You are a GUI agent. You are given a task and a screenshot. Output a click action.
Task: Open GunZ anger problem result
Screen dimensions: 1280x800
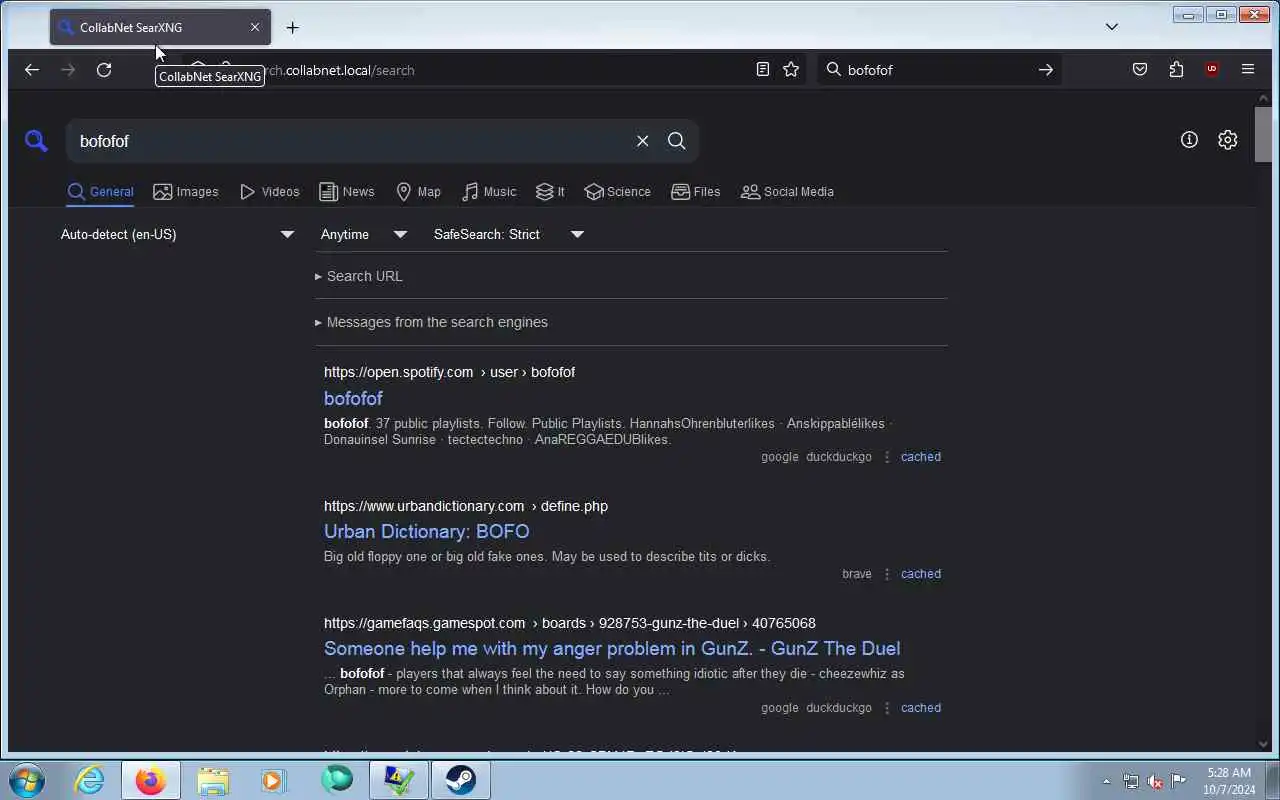(x=612, y=648)
